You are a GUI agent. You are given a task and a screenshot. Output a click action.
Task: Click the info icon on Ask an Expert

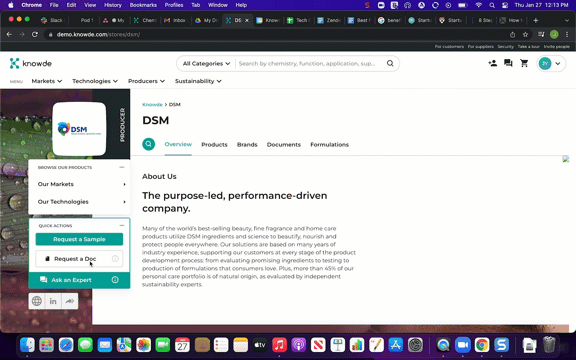115,280
